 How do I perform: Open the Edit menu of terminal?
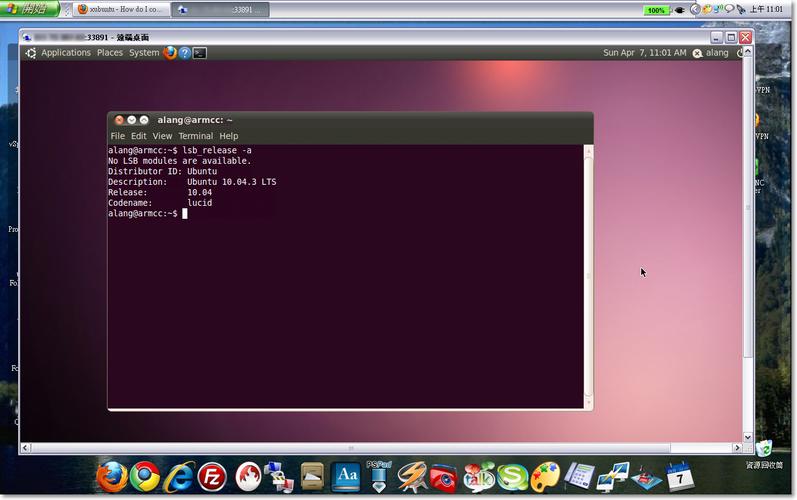click(138, 136)
